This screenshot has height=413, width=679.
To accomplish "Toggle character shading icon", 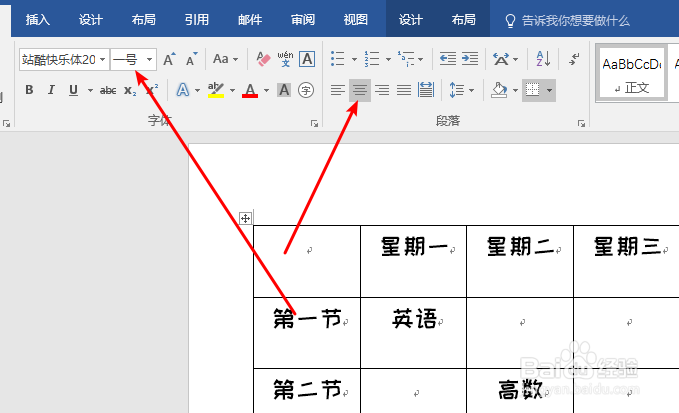I will (284, 90).
